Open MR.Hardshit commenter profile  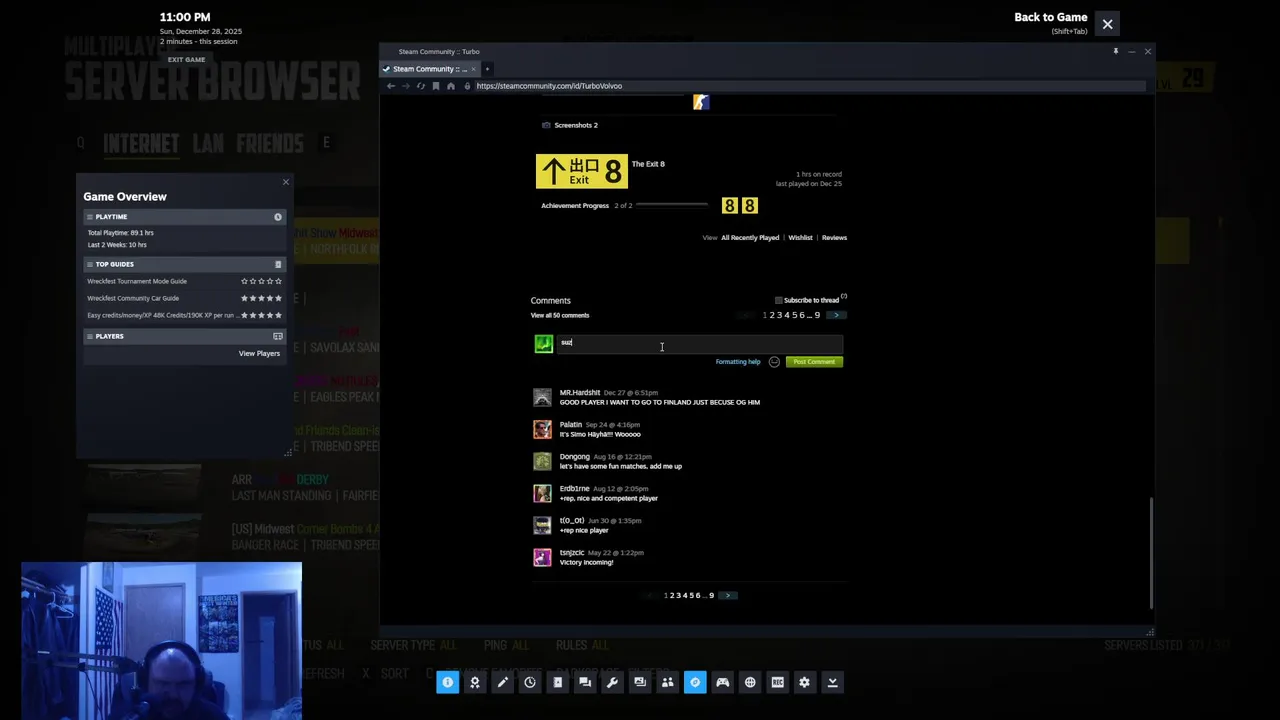tap(580, 393)
